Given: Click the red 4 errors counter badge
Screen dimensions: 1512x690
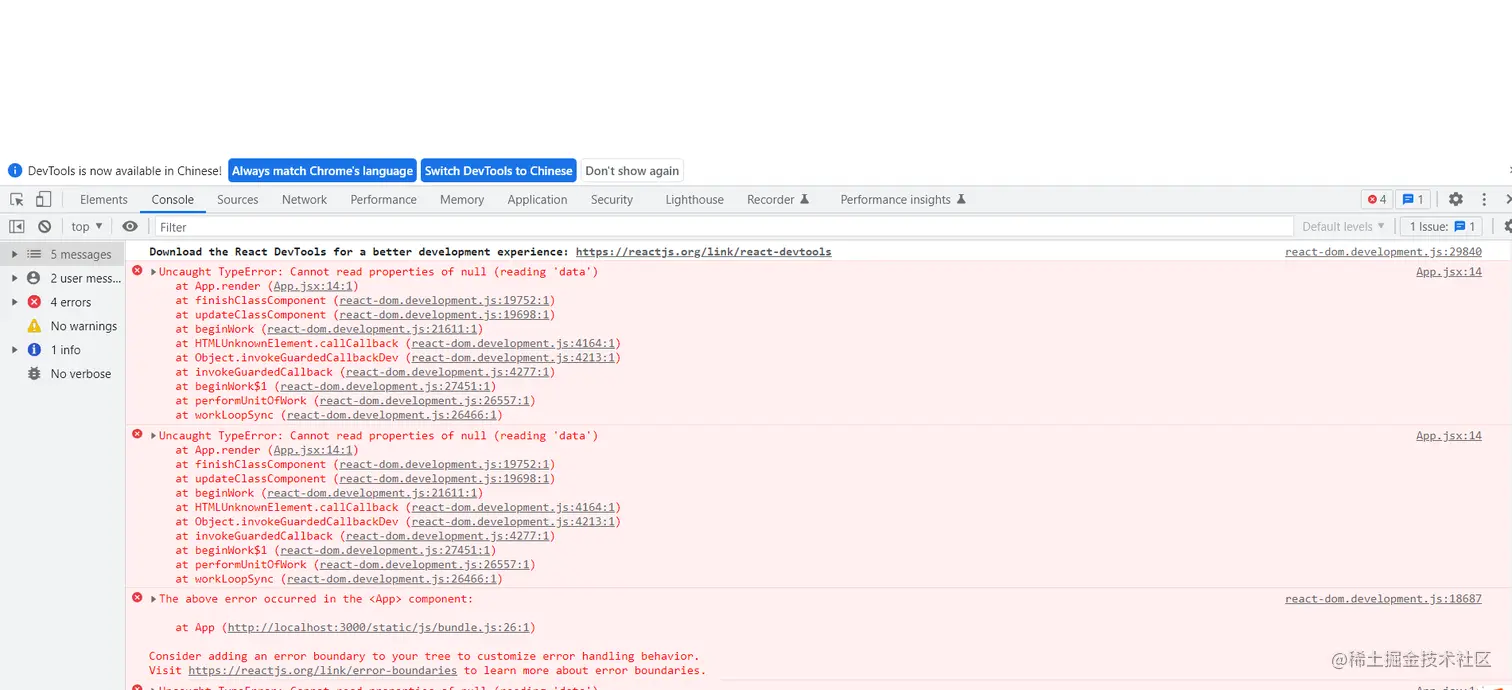Looking at the screenshot, I should point(1377,199).
